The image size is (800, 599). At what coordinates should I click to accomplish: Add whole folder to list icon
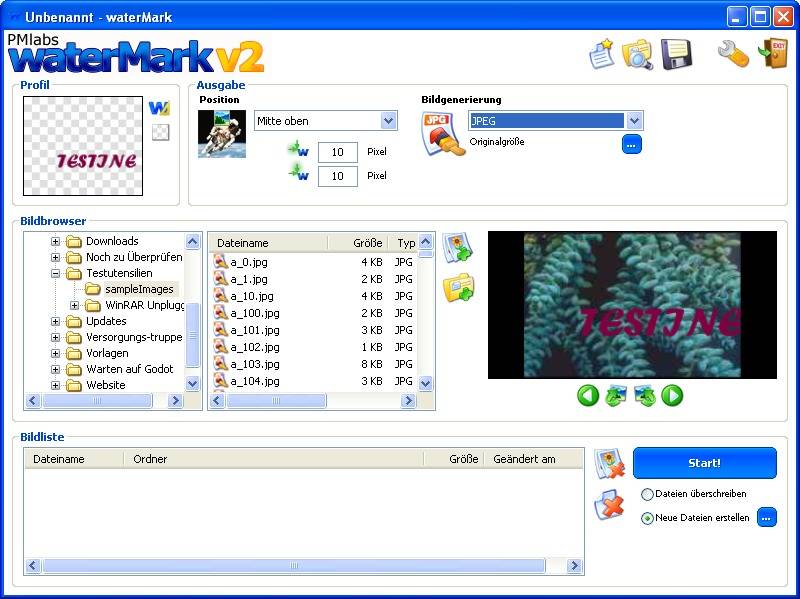coord(458,287)
